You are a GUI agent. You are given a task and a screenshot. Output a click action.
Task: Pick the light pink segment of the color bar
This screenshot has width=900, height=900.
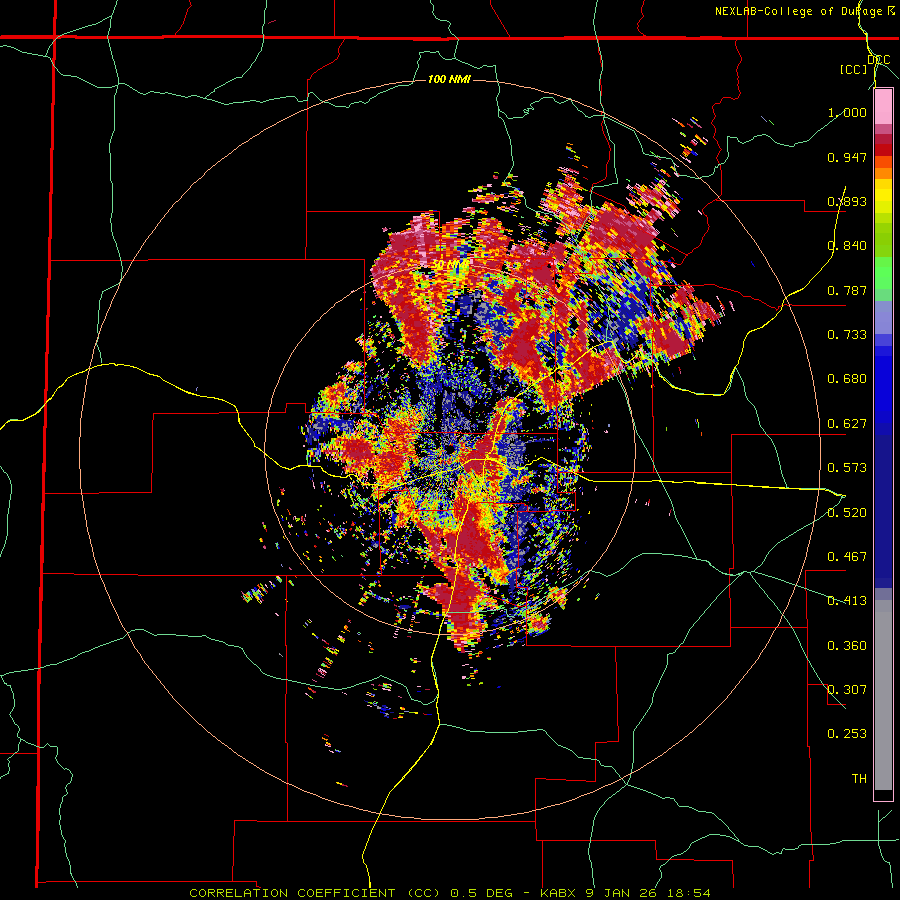click(883, 107)
